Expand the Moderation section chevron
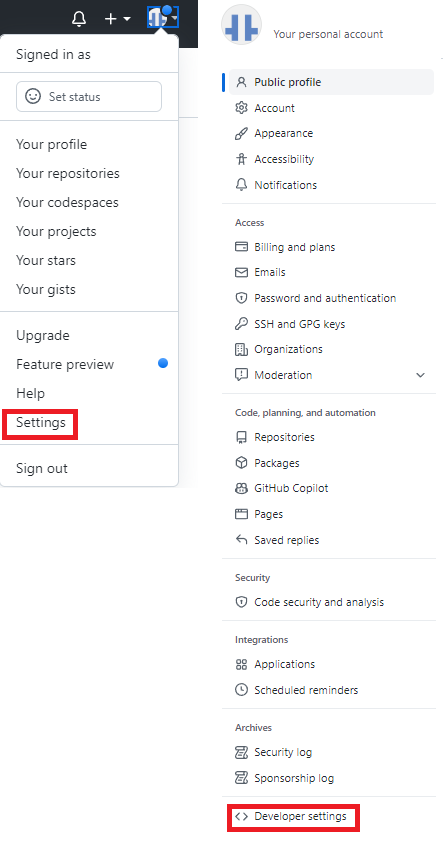Image resolution: width=443 pixels, height=846 pixels. click(x=421, y=375)
